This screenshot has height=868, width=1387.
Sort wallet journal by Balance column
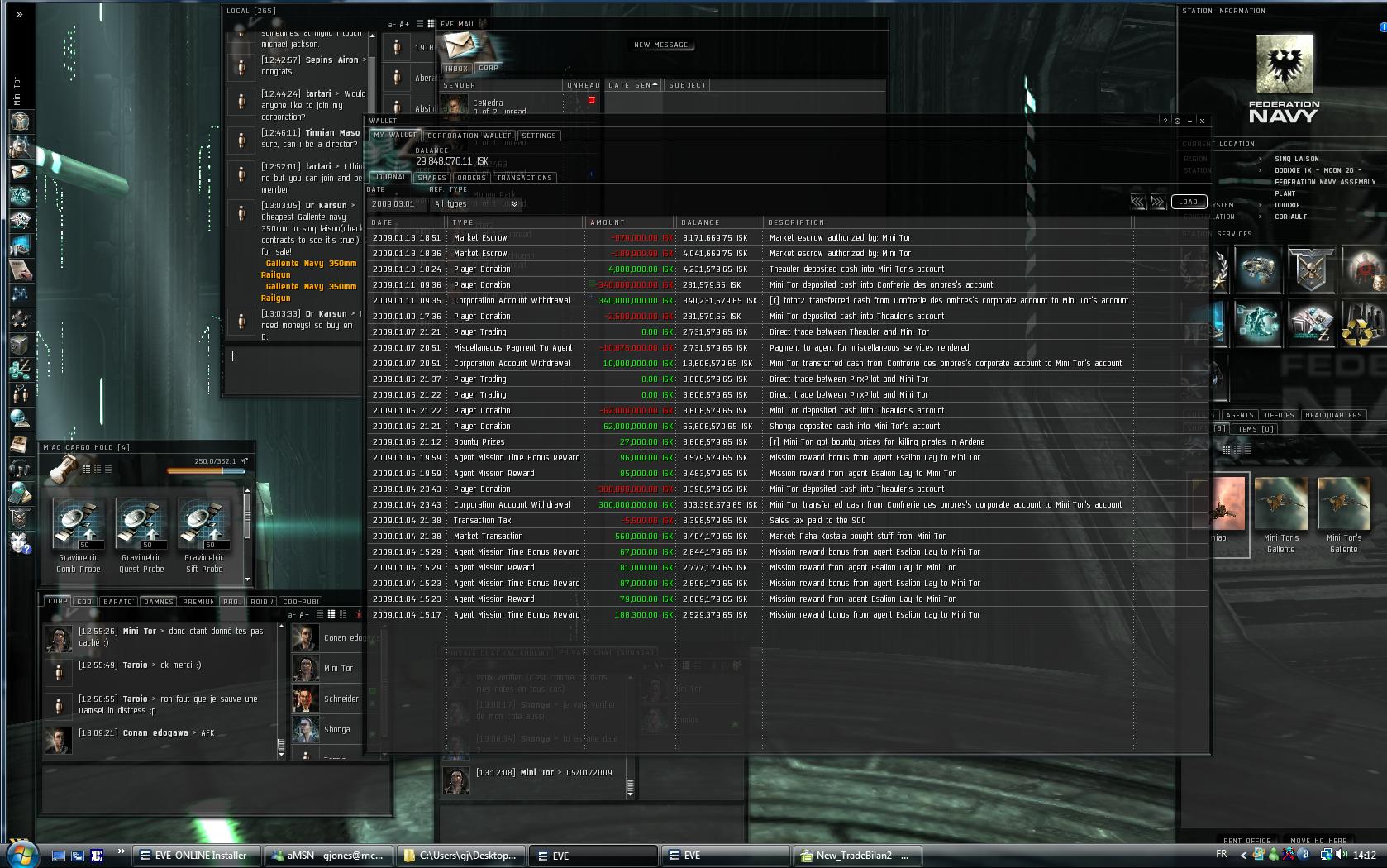(x=718, y=222)
